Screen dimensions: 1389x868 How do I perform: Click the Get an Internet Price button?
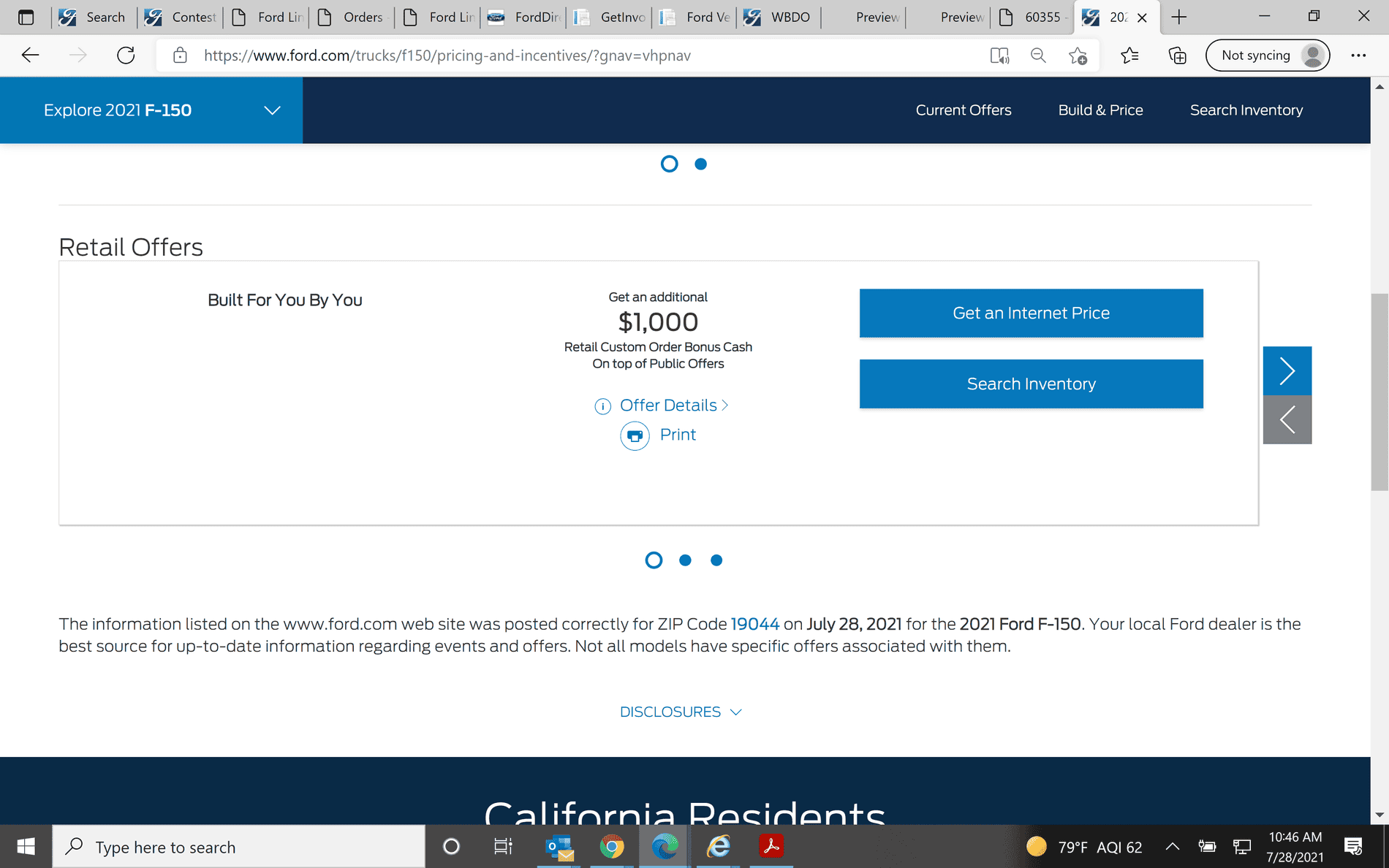(x=1031, y=313)
